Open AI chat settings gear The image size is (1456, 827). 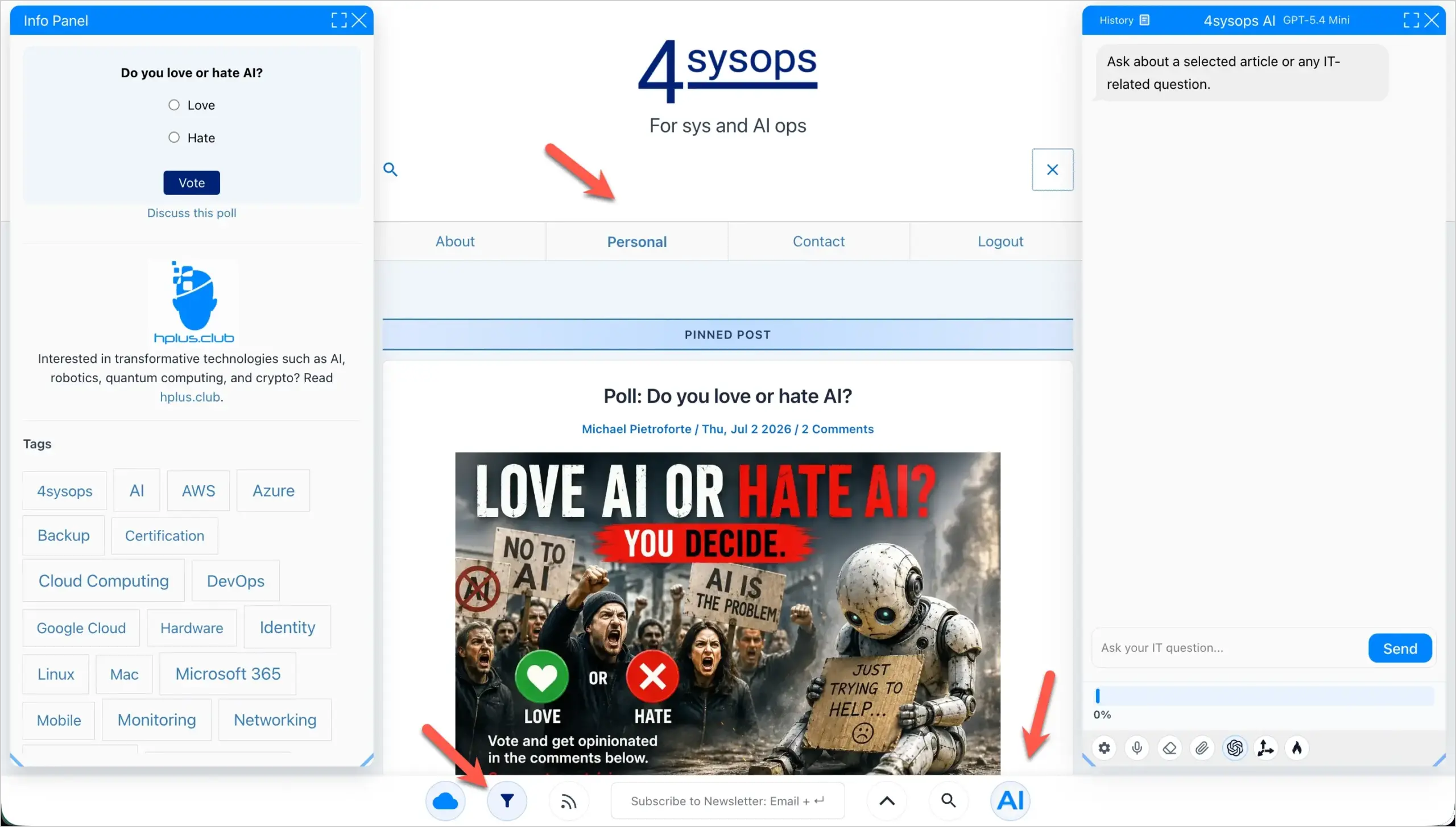[x=1104, y=748]
